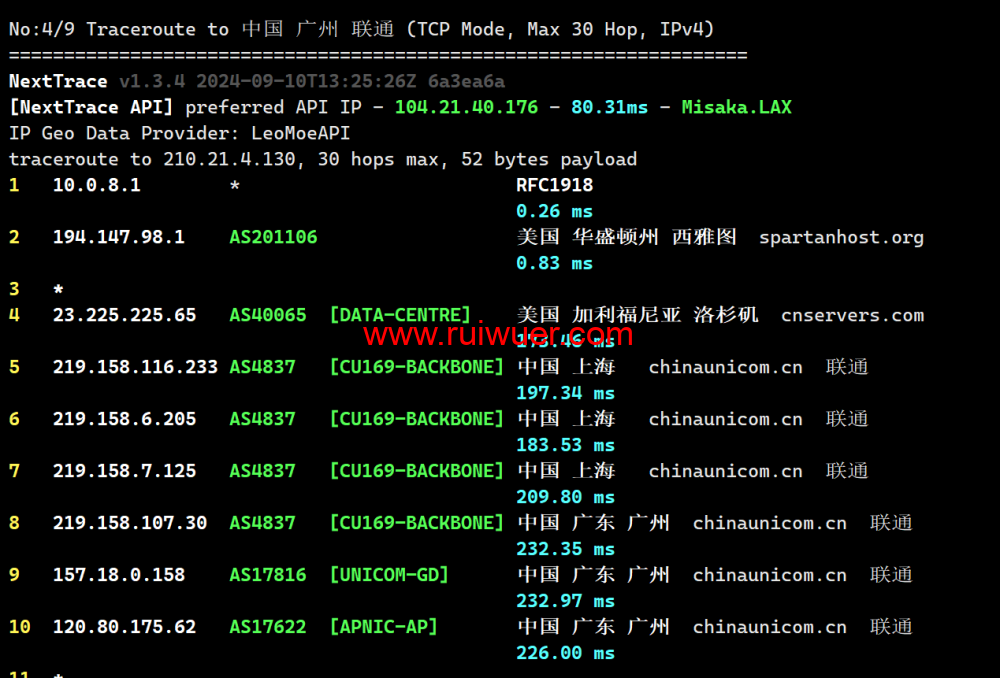
Task: Select IP 23.225.225.65 on hop 4
Action: click(x=125, y=315)
